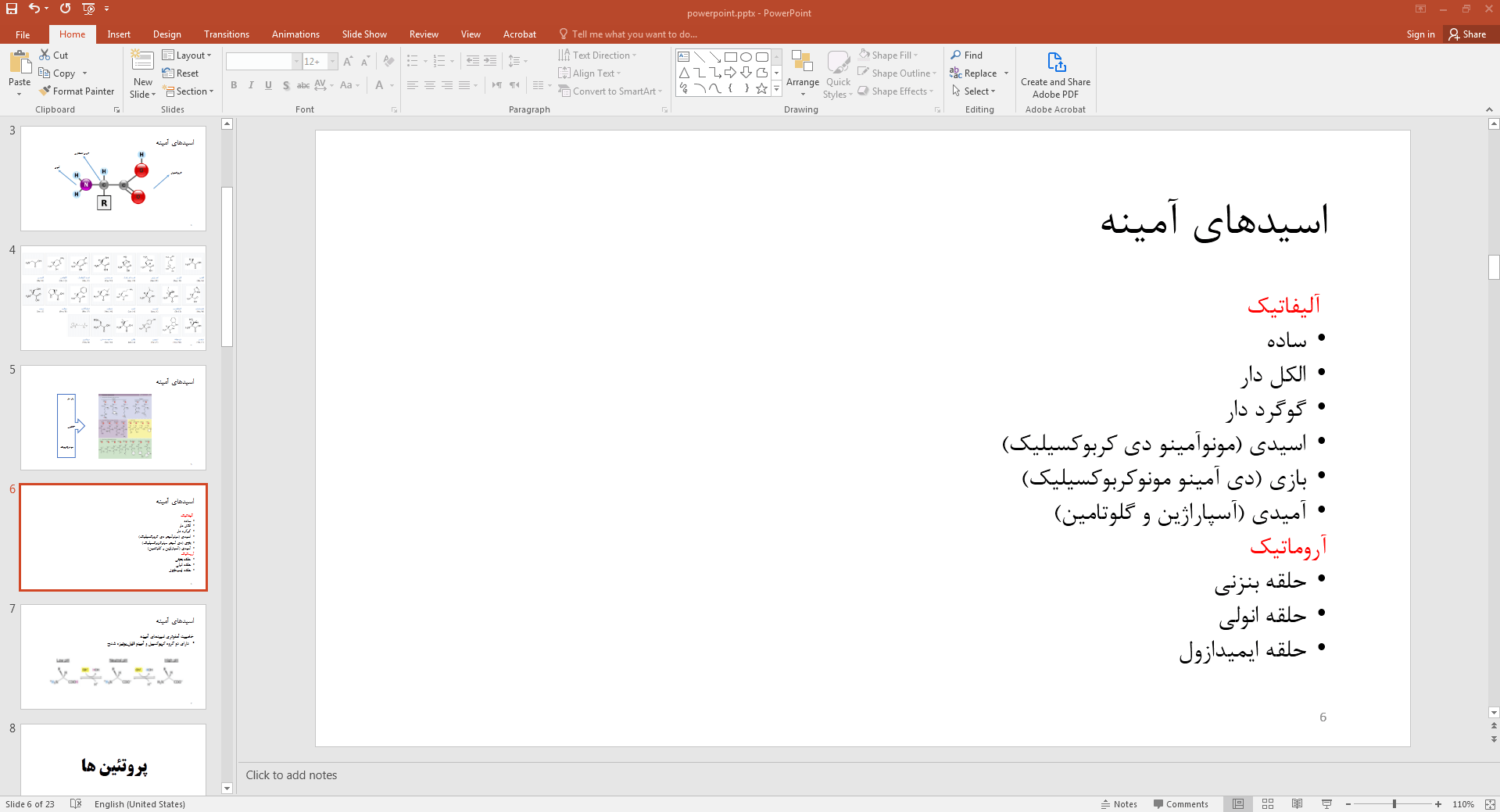Click the Save icon in the quick access toolbar
The image size is (1500, 812).
[x=12, y=9]
